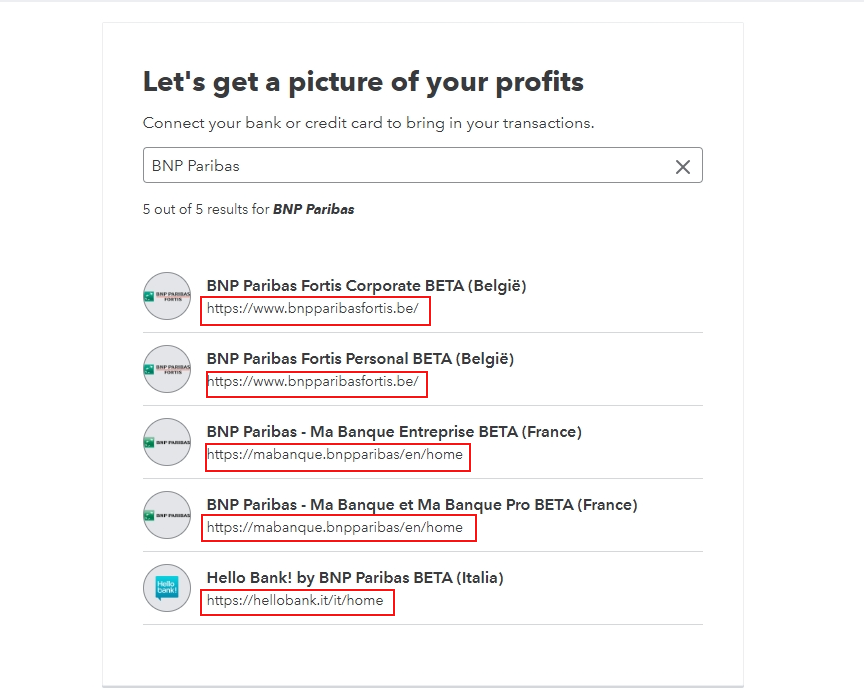
Task: Click the "Let's get a picture" heading
Action: pos(363,82)
